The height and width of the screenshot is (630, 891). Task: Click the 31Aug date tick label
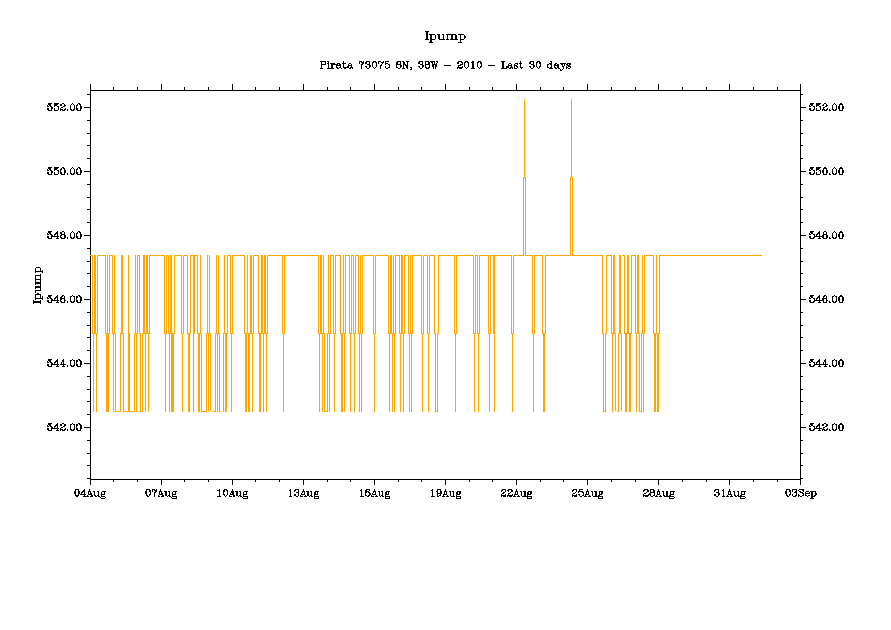coord(729,493)
